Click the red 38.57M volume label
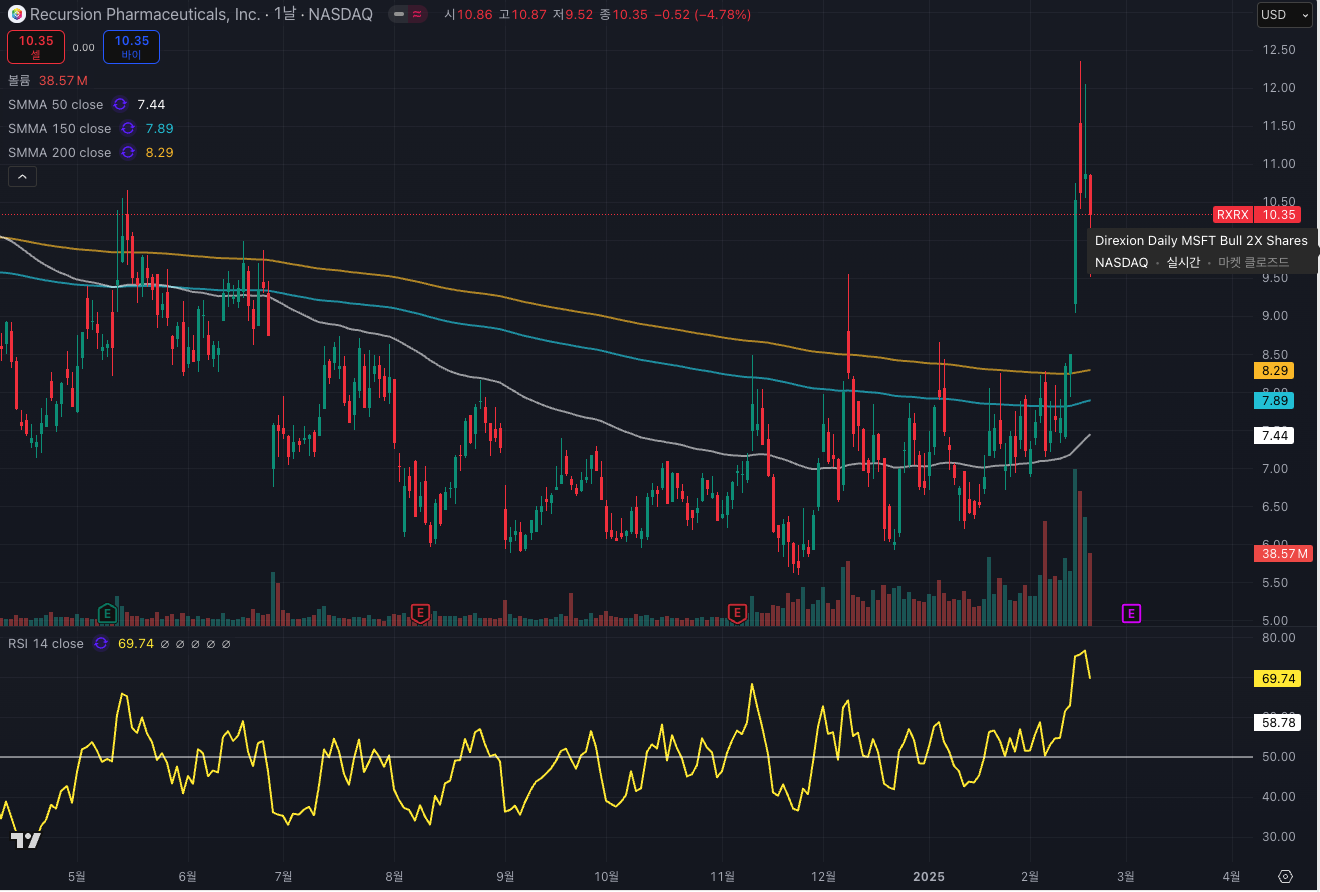 click(1285, 553)
